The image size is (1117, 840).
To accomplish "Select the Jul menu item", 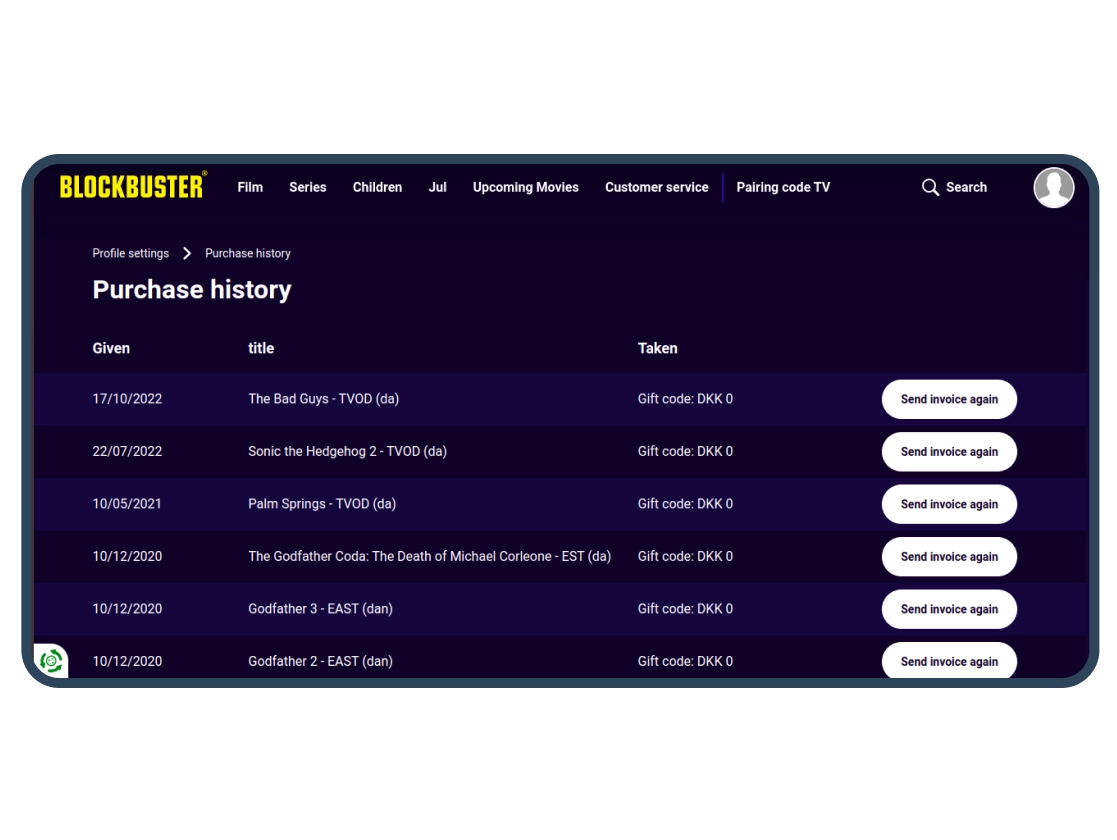I will pos(437,187).
